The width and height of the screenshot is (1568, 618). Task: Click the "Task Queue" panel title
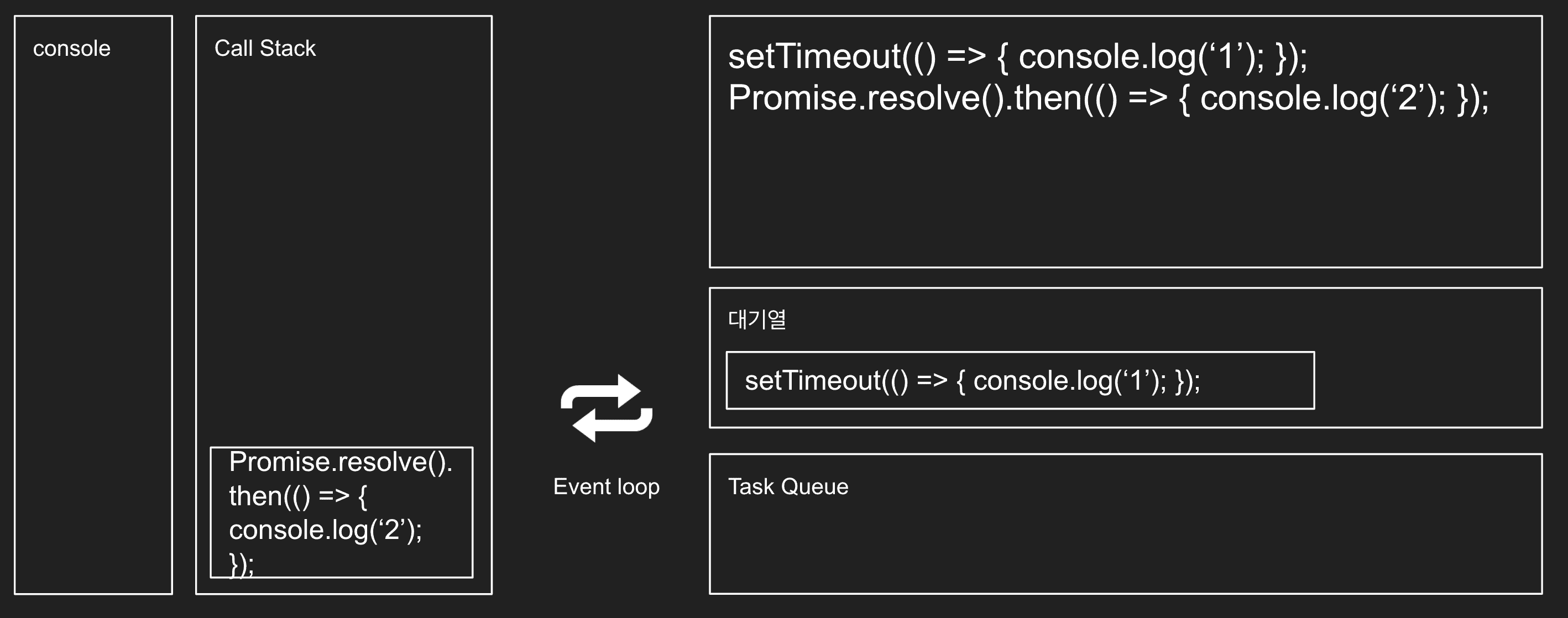click(x=788, y=486)
